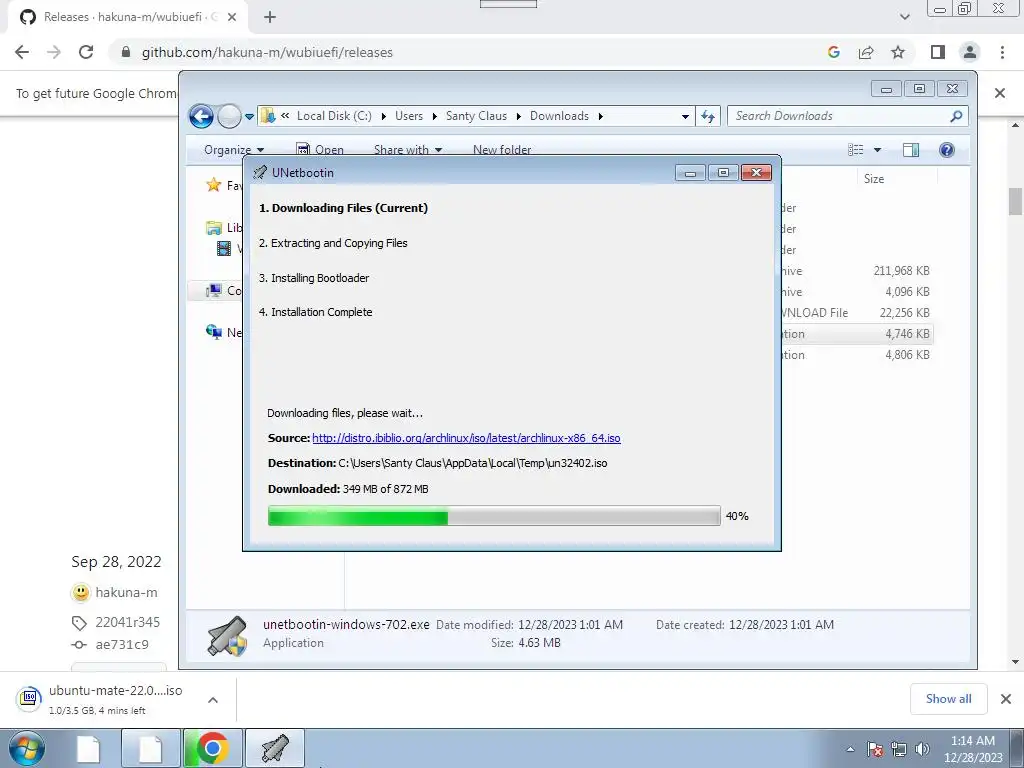Click the page vertical scrollbar thumb
1024x768 pixels.
(x=1015, y=201)
